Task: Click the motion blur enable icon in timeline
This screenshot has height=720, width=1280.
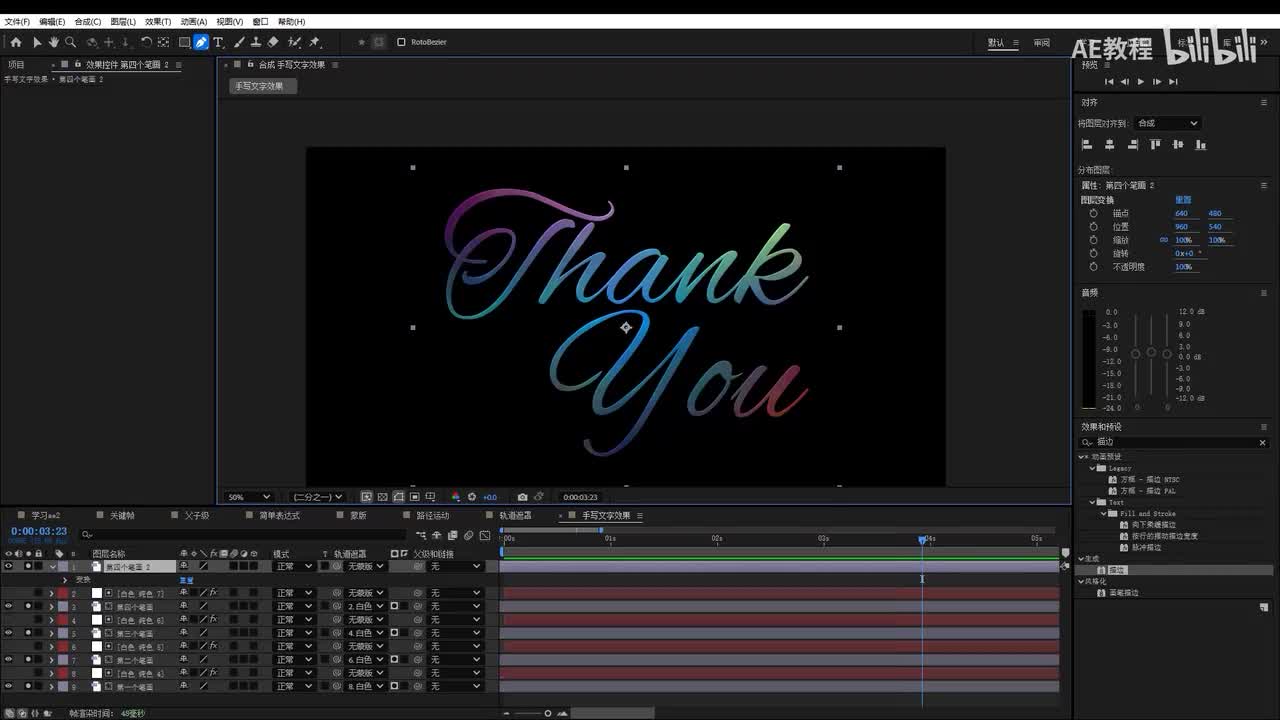Action: [x=468, y=535]
